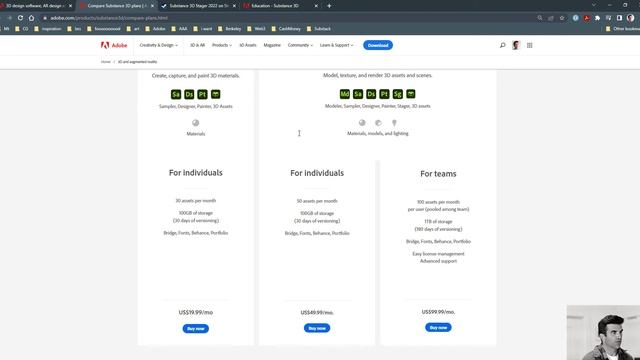Open the Adobe account profile avatar
The image size is (640, 360).
click(516, 45)
